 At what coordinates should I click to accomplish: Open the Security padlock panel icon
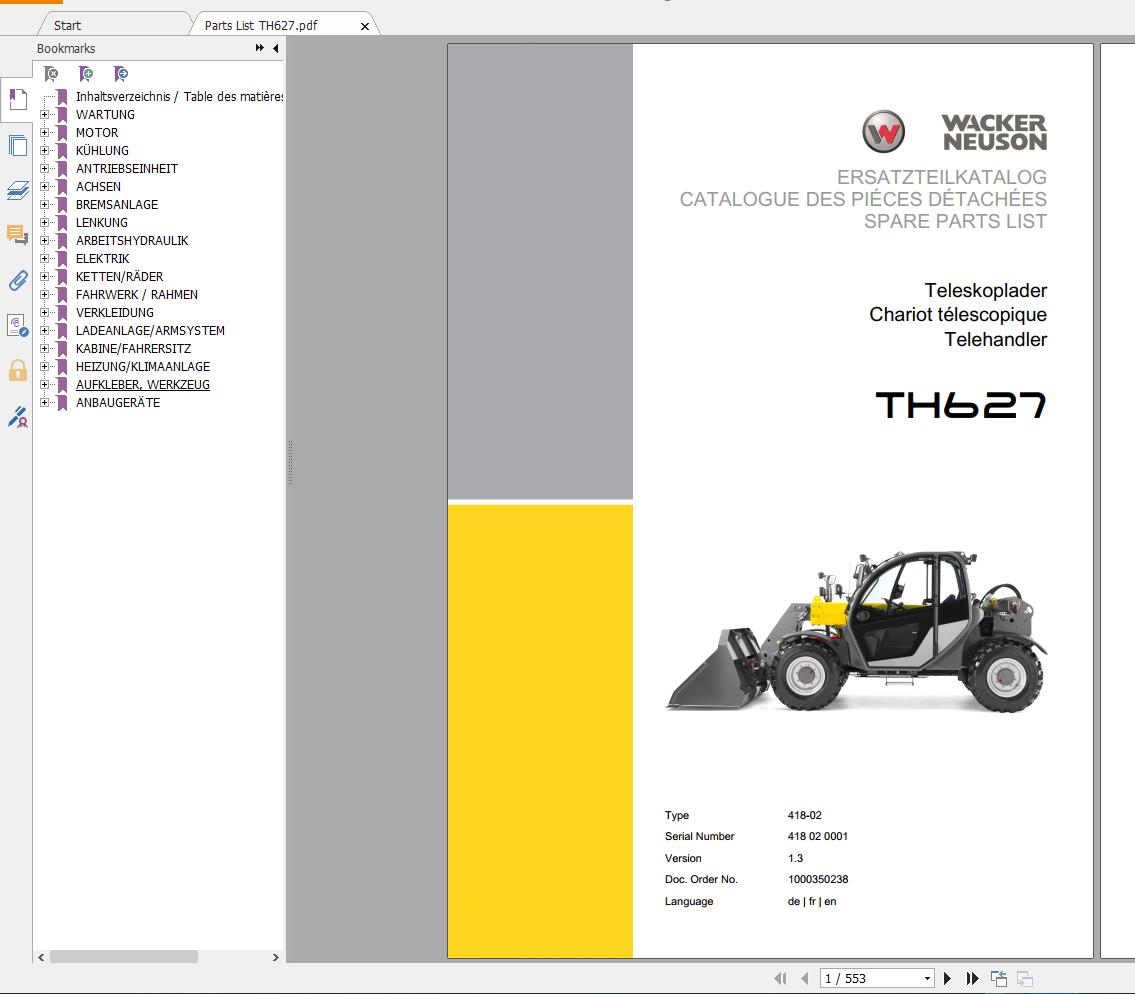point(17,371)
